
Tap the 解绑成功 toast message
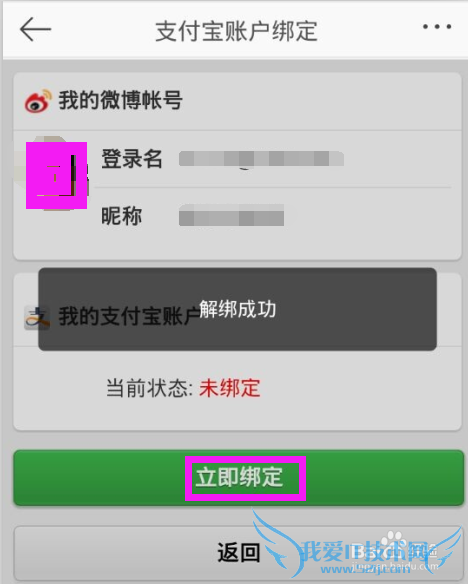(x=238, y=309)
